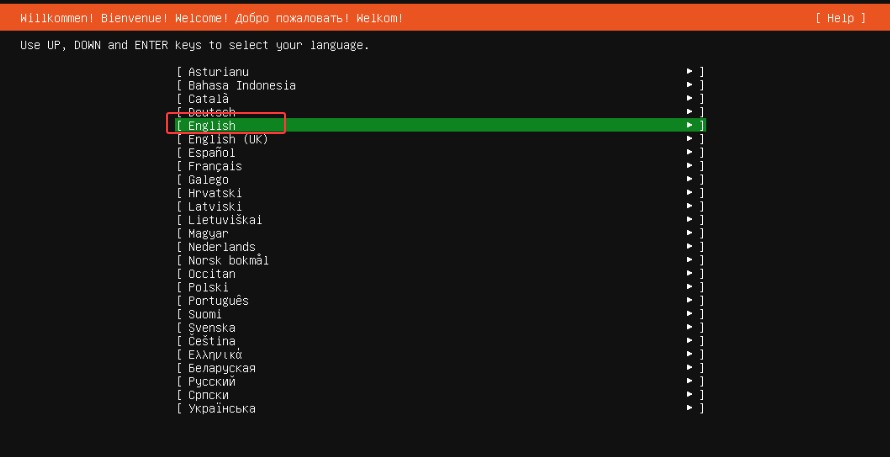
Task: Select the highlighted English language option
Action: click(212, 126)
